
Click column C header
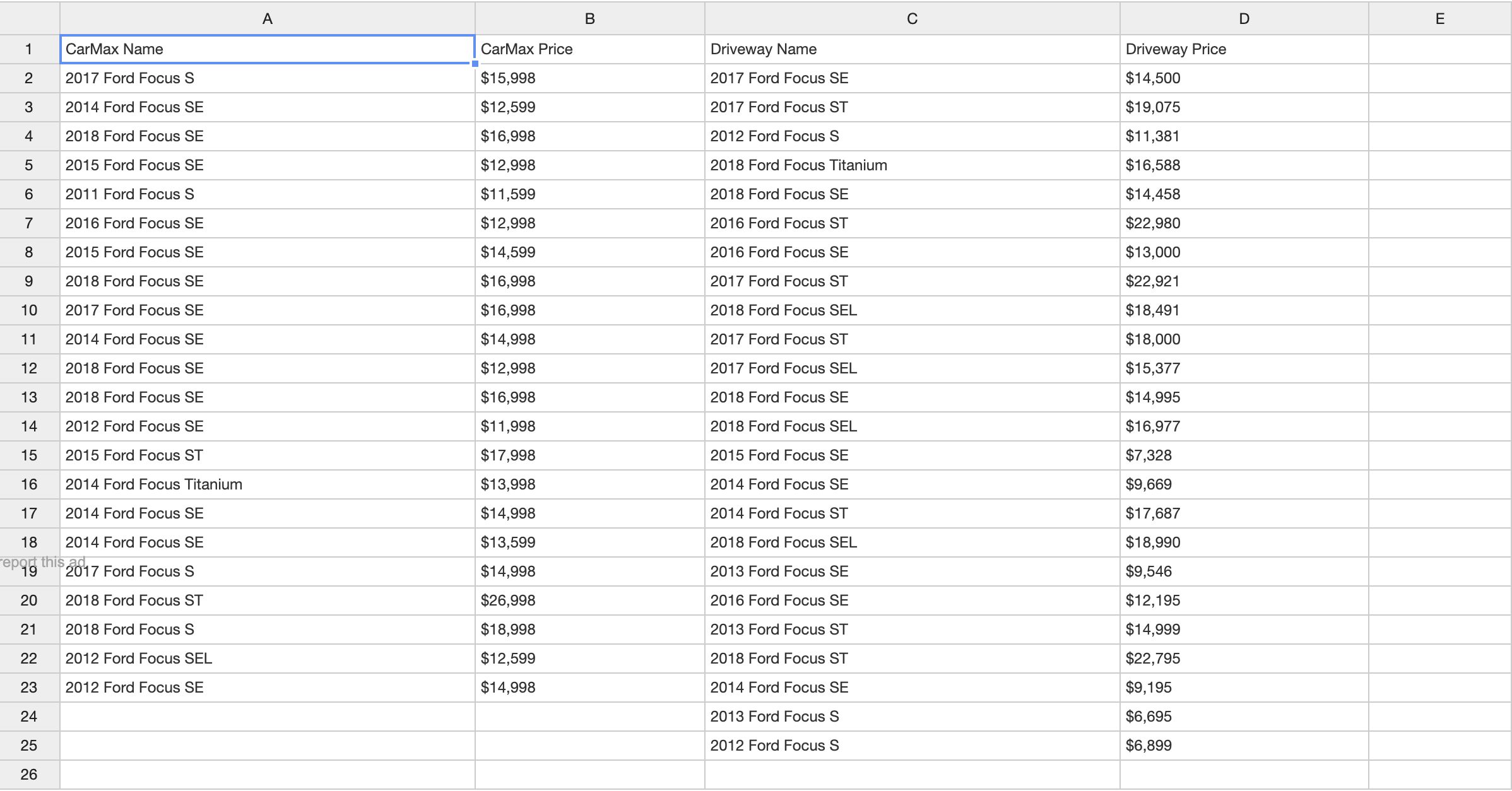click(912, 18)
